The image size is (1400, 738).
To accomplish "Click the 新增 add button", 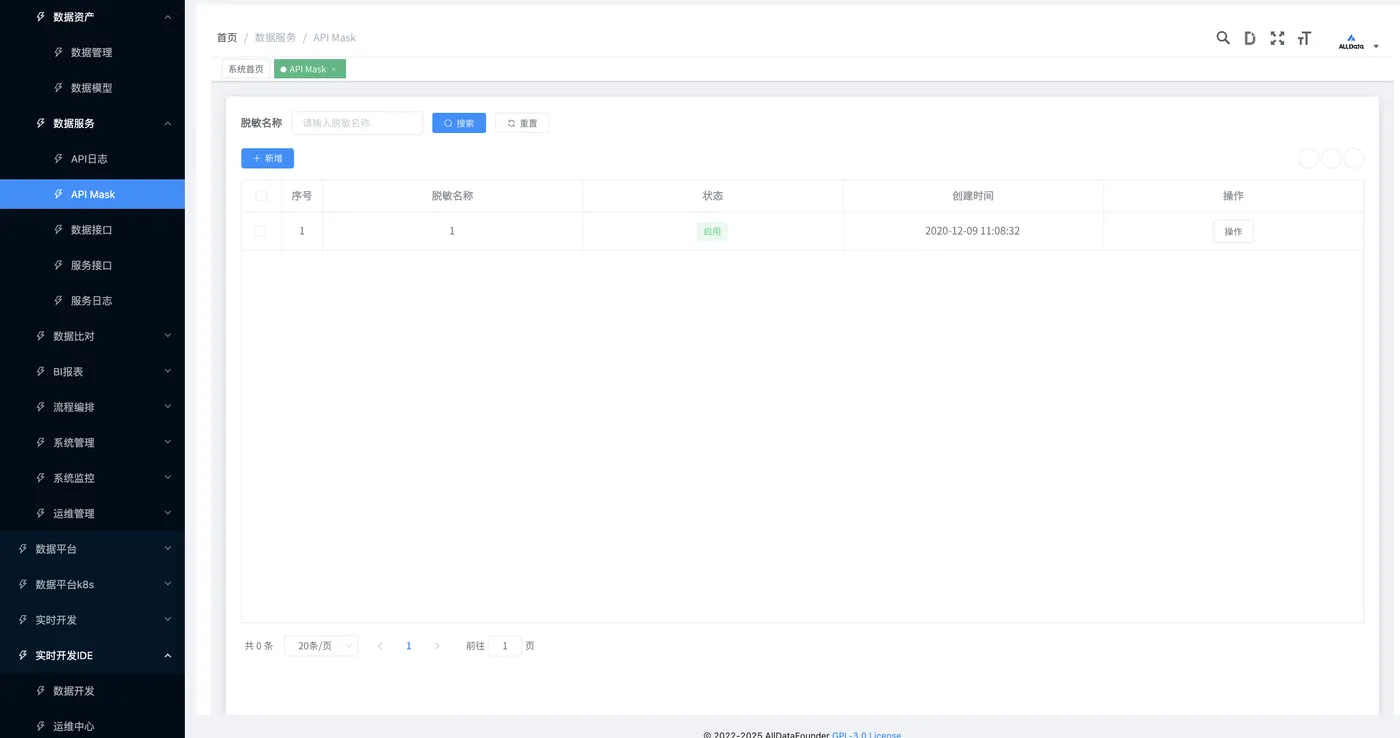I will coord(267,158).
